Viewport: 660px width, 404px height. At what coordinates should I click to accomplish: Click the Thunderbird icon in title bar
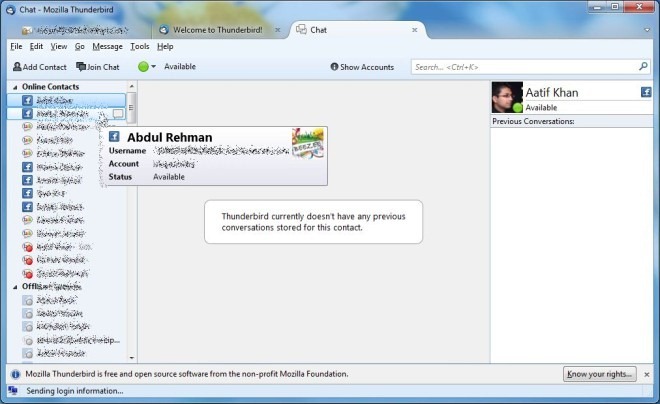[x=11, y=9]
